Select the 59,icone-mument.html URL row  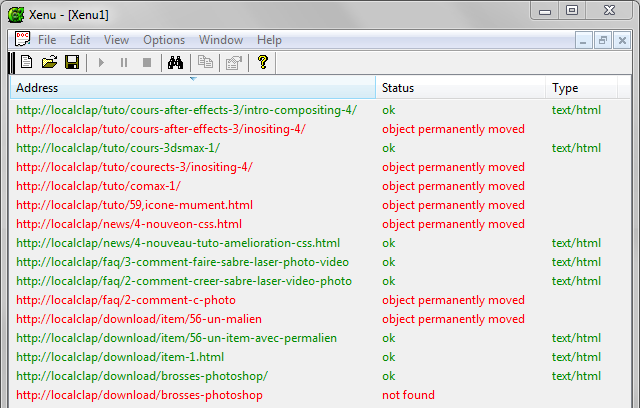coord(134,205)
